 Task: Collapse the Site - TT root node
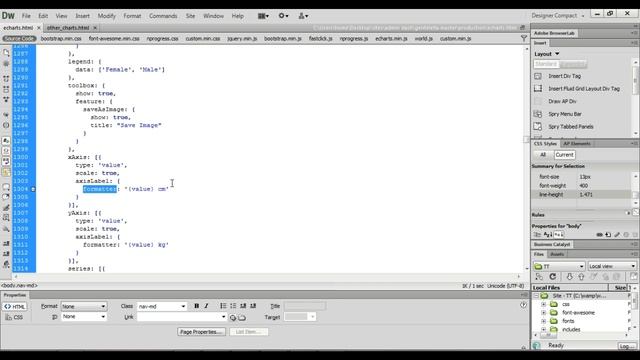point(536,296)
